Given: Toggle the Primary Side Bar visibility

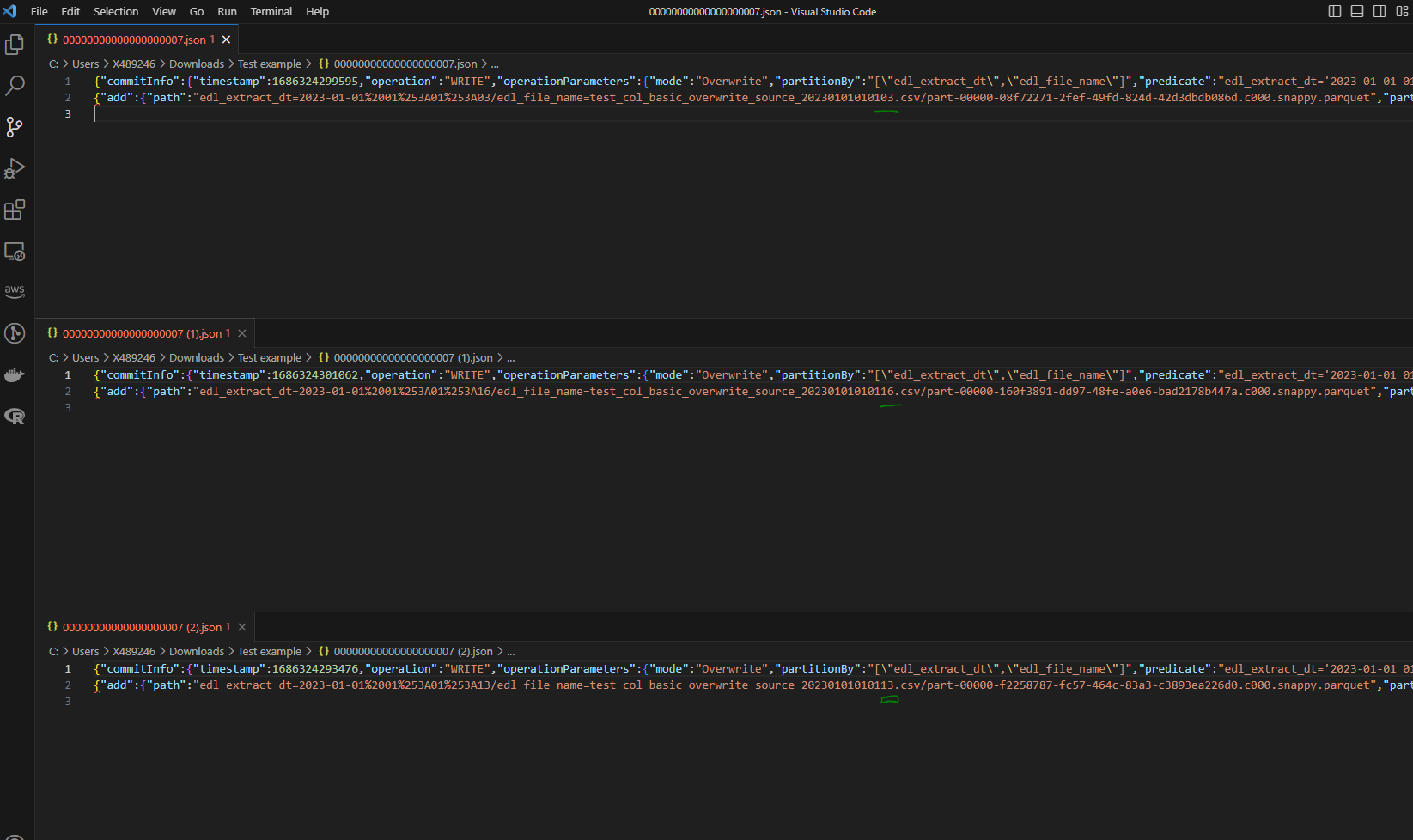Looking at the screenshot, I should 1334,11.
